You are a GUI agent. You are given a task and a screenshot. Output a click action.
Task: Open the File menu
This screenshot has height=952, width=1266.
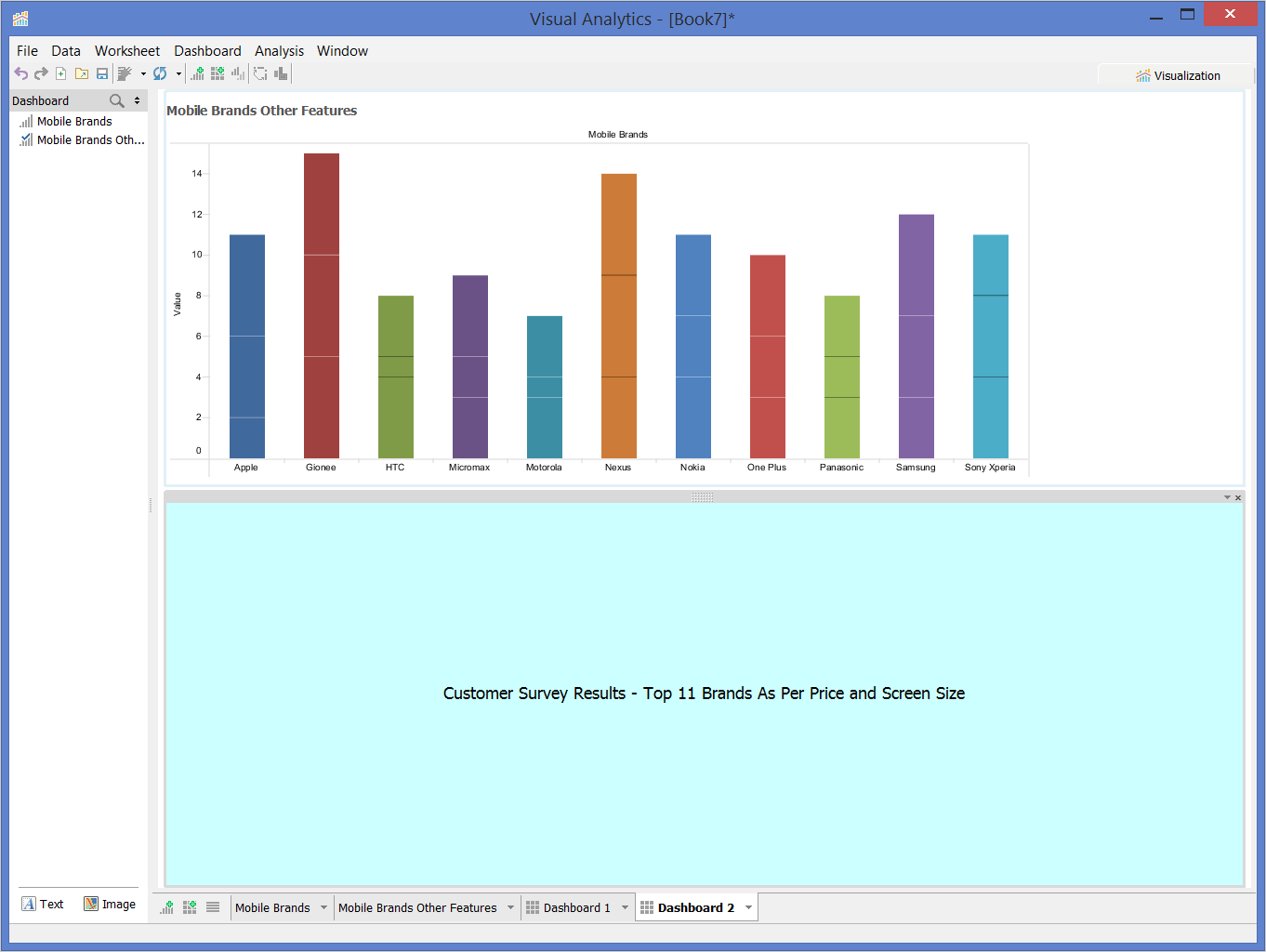point(27,51)
